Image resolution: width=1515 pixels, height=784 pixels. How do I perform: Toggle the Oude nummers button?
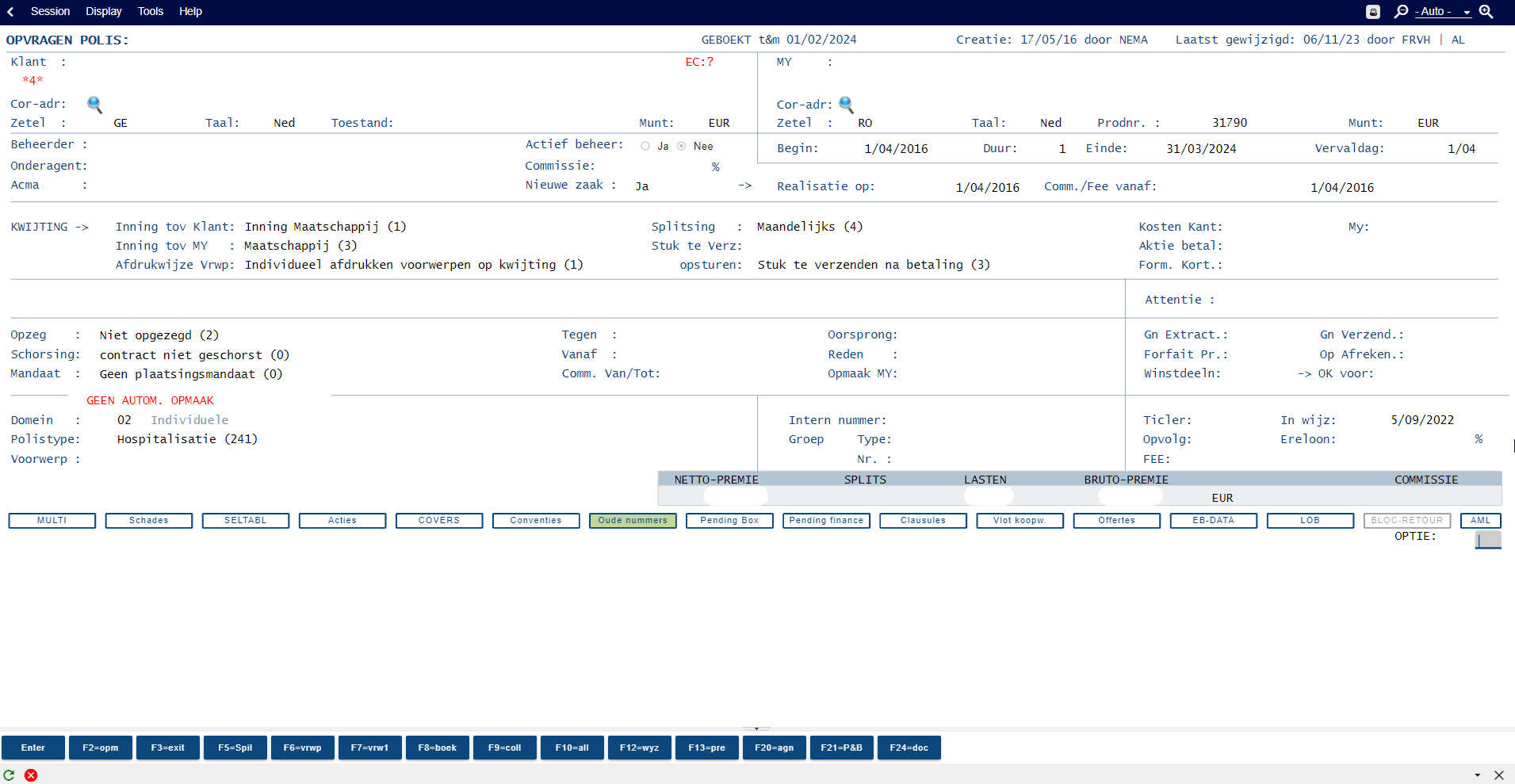click(x=633, y=521)
